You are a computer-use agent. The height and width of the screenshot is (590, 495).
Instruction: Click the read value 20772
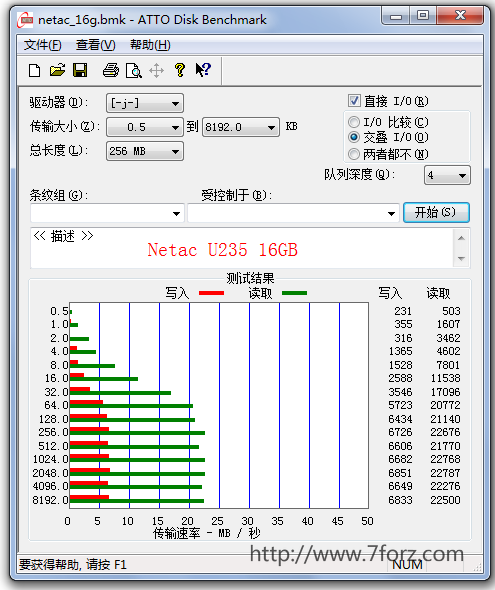[x=445, y=405]
